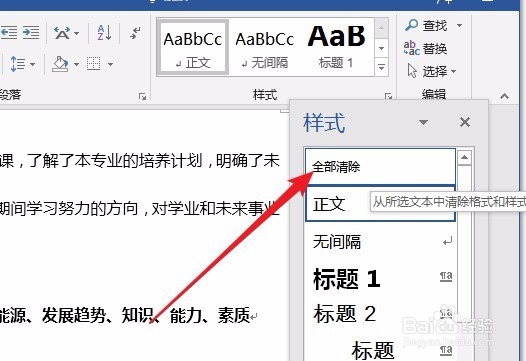Screen dimensions: 526x361
Task: Close the 样式 styles pane
Action: point(465,122)
